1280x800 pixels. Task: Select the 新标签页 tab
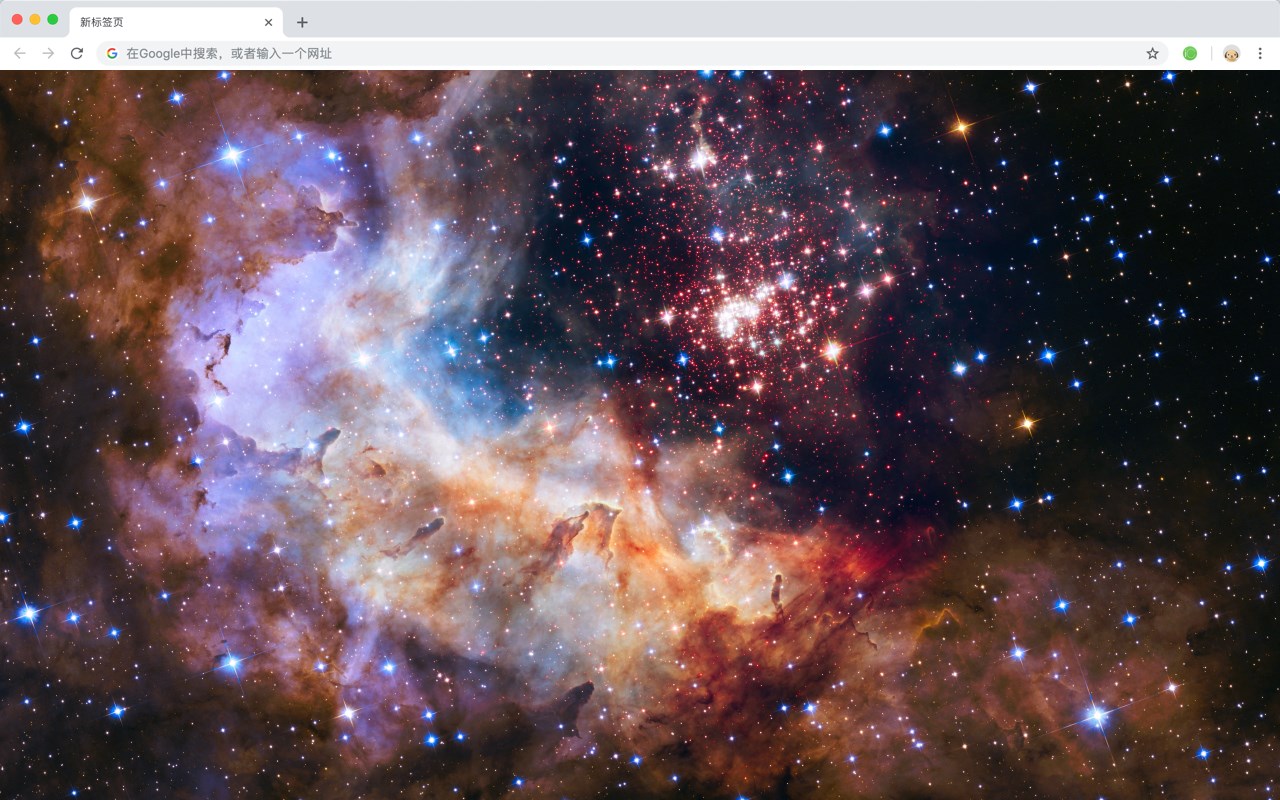click(x=175, y=22)
